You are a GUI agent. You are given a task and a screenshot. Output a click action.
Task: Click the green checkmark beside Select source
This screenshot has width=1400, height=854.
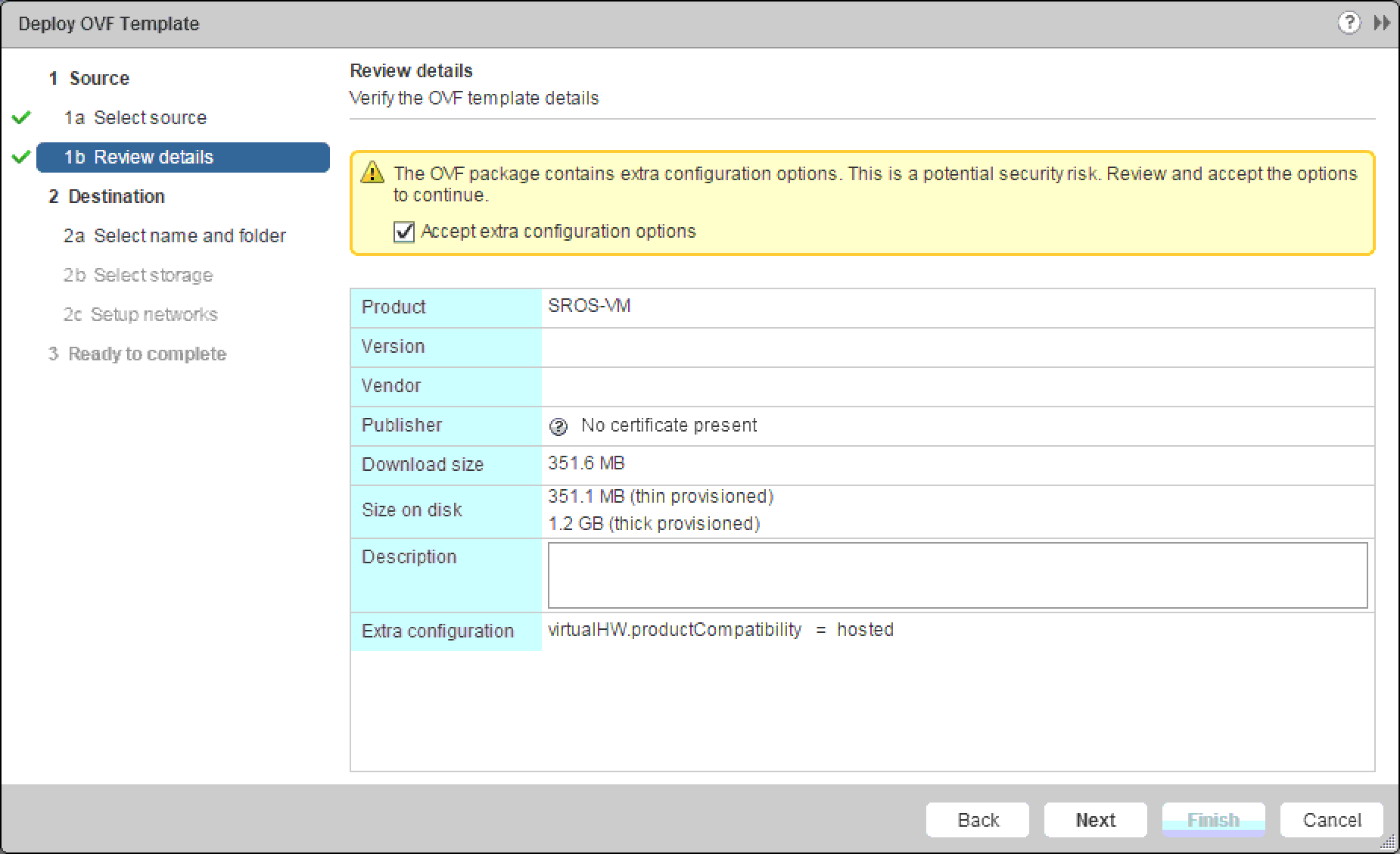[21, 117]
